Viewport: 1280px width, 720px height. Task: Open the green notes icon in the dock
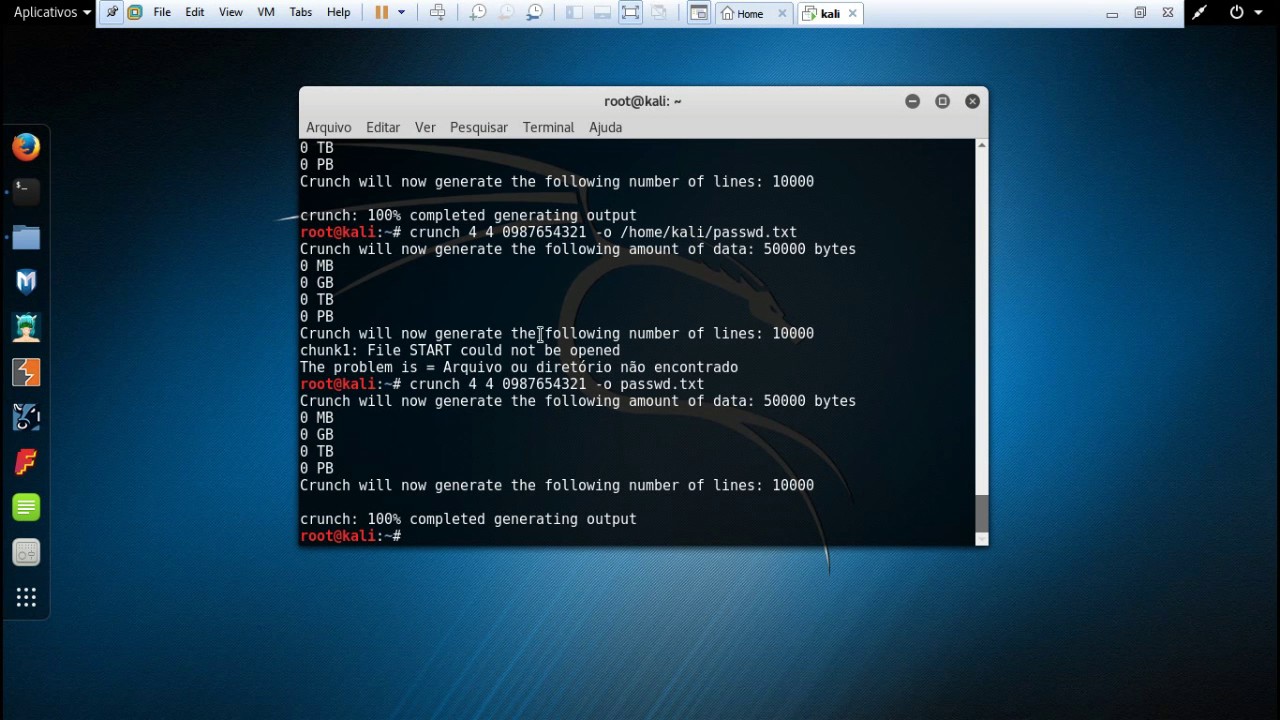click(x=26, y=507)
